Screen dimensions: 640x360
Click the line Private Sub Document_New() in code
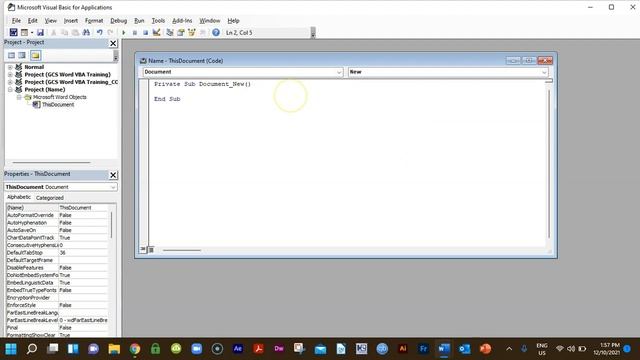[202, 84]
